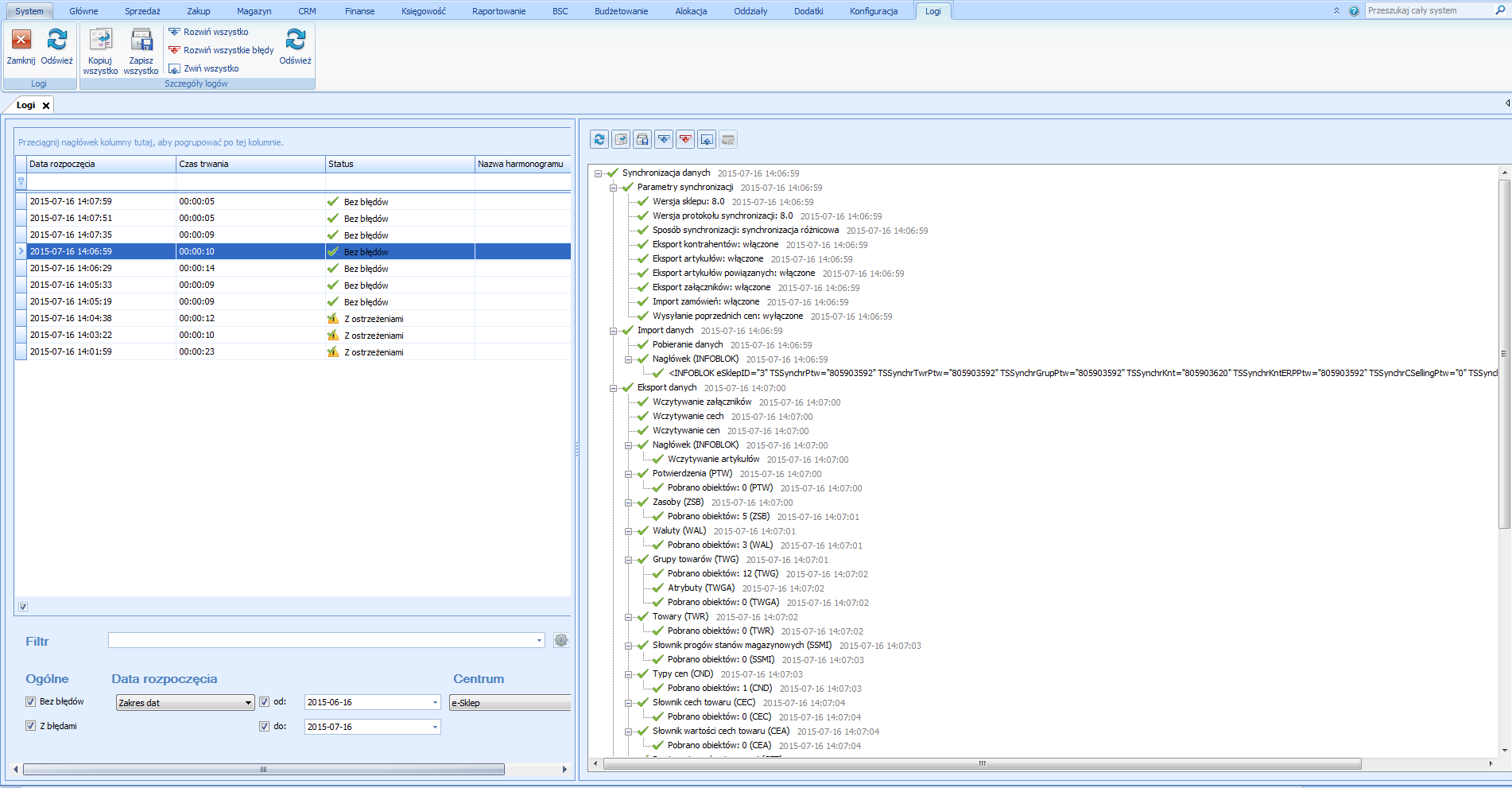1512x788 pixels.
Task: Click the filter funnel icon in the grid filter row
Action: (x=21, y=181)
